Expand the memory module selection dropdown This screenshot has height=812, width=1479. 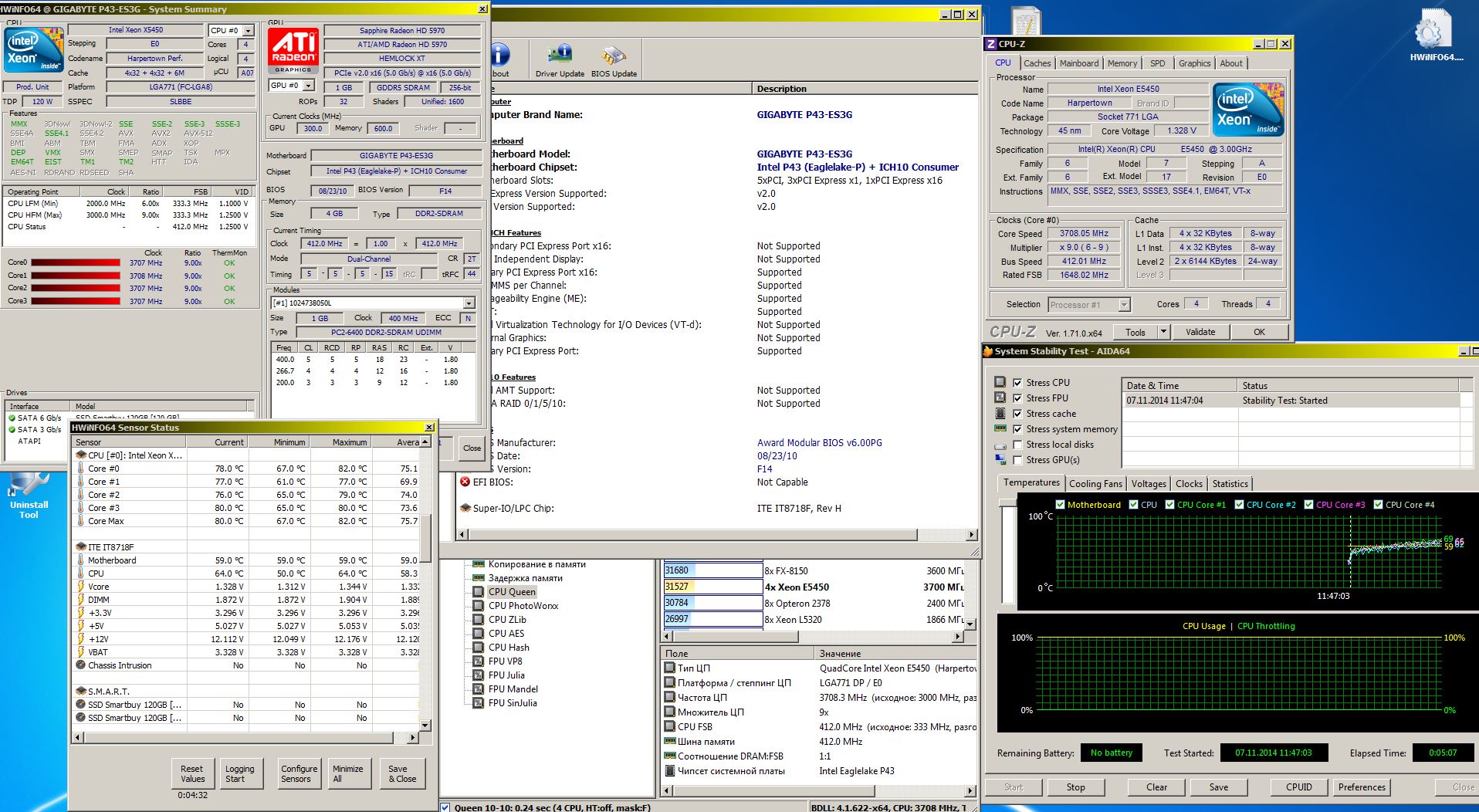[469, 303]
